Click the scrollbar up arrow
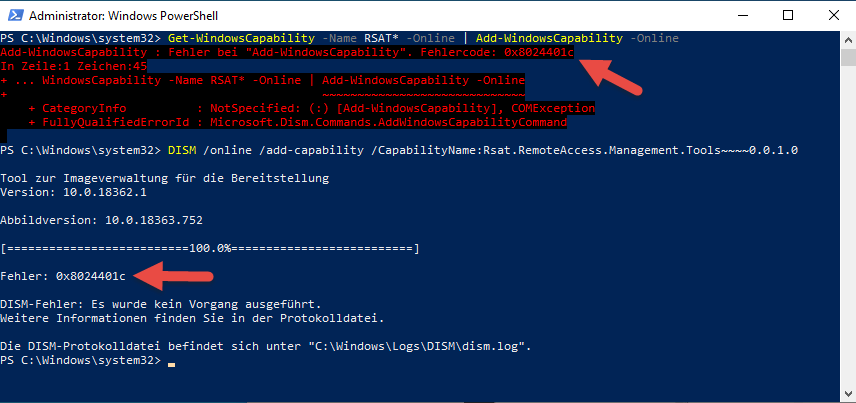Image resolution: width=856 pixels, height=403 pixels. click(846, 39)
